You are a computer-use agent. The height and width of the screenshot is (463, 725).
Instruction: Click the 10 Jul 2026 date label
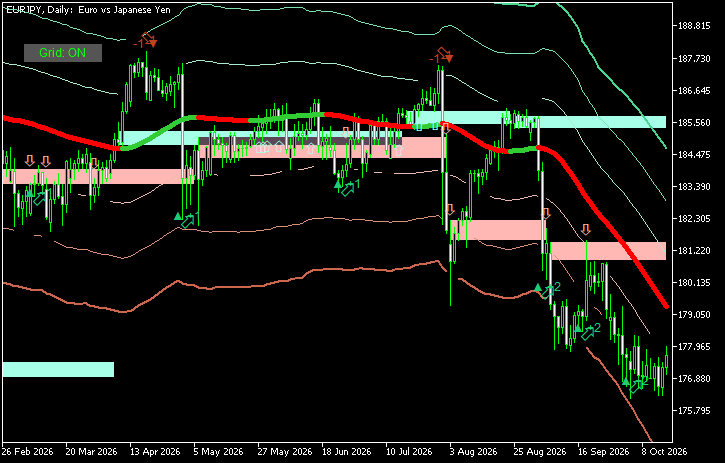(411, 452)
